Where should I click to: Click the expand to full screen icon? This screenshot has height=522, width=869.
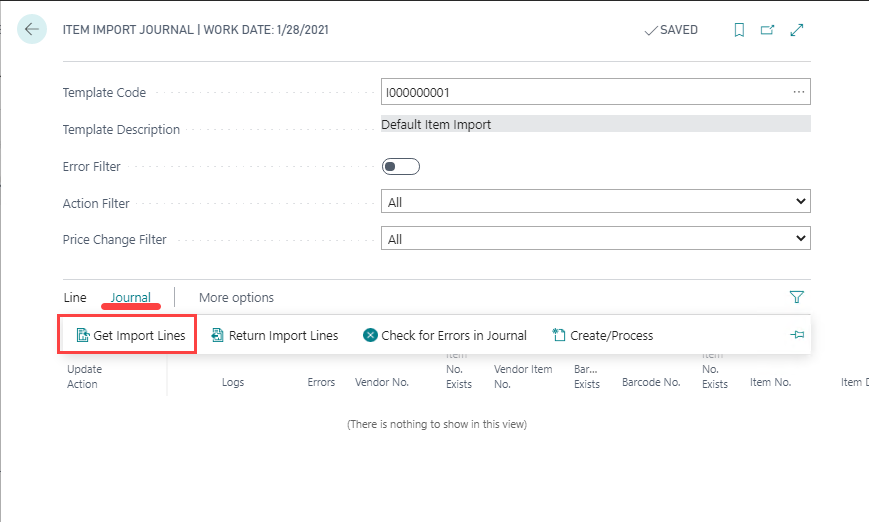[797, 30]
